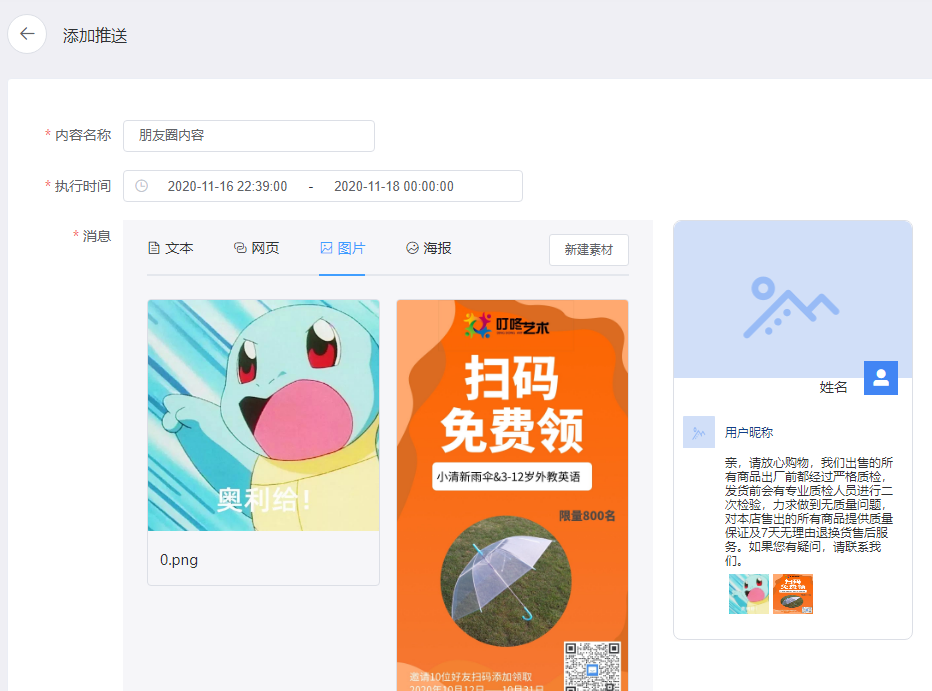932x691 pixels.
Task: Click the blue user avatar icon
Action: [x=881, y=378]
